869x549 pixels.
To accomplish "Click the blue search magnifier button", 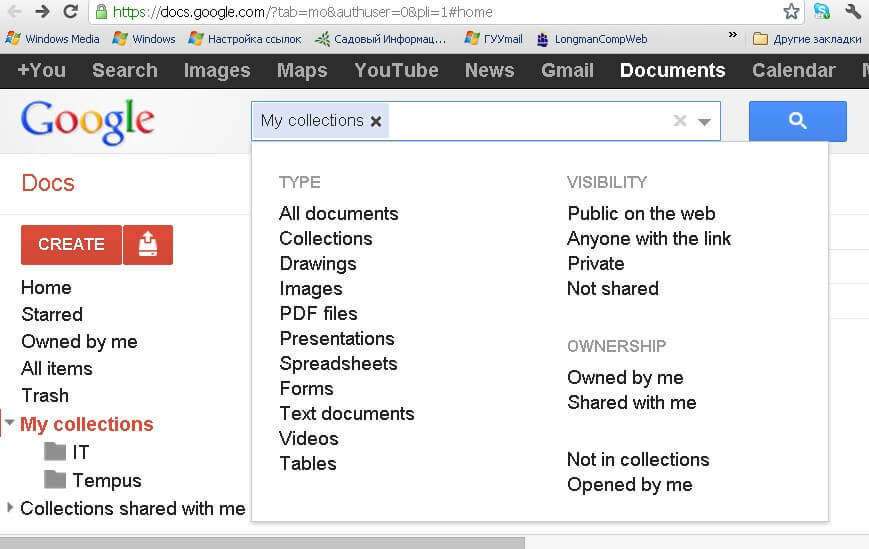I will (x=798, y=121).
